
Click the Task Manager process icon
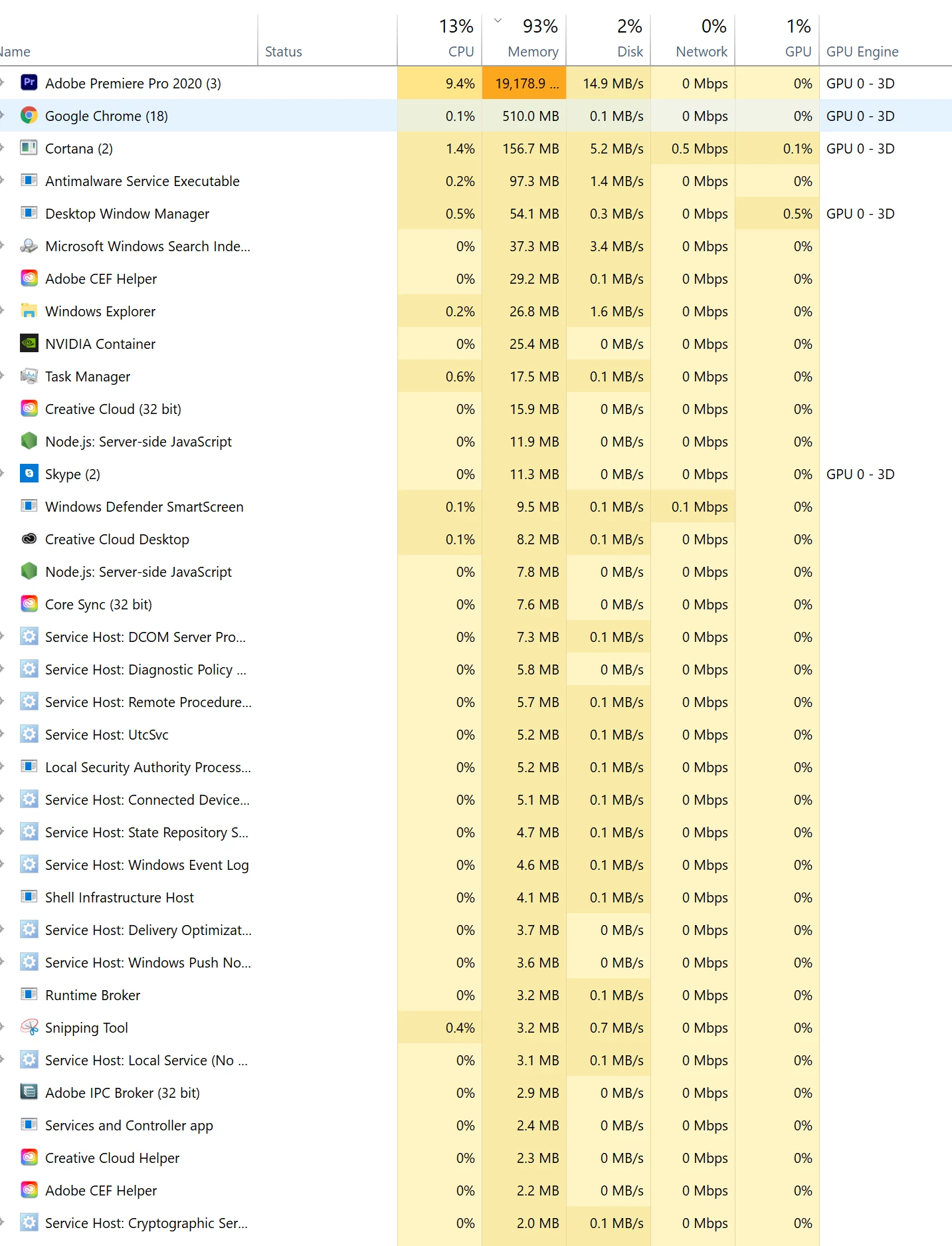click(x=29, y=375)
